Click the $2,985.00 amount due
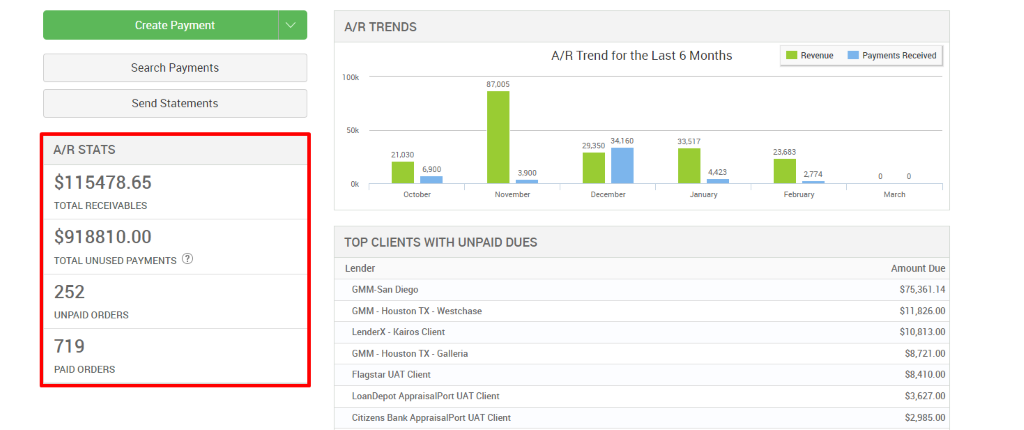The height and width of the screenshot is (430, 1024). (x=924, y=418)
